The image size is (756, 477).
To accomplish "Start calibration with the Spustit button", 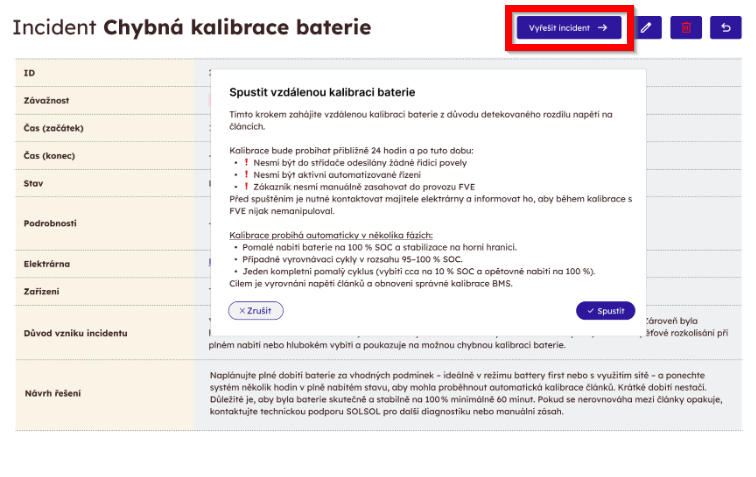I will 605,311.
